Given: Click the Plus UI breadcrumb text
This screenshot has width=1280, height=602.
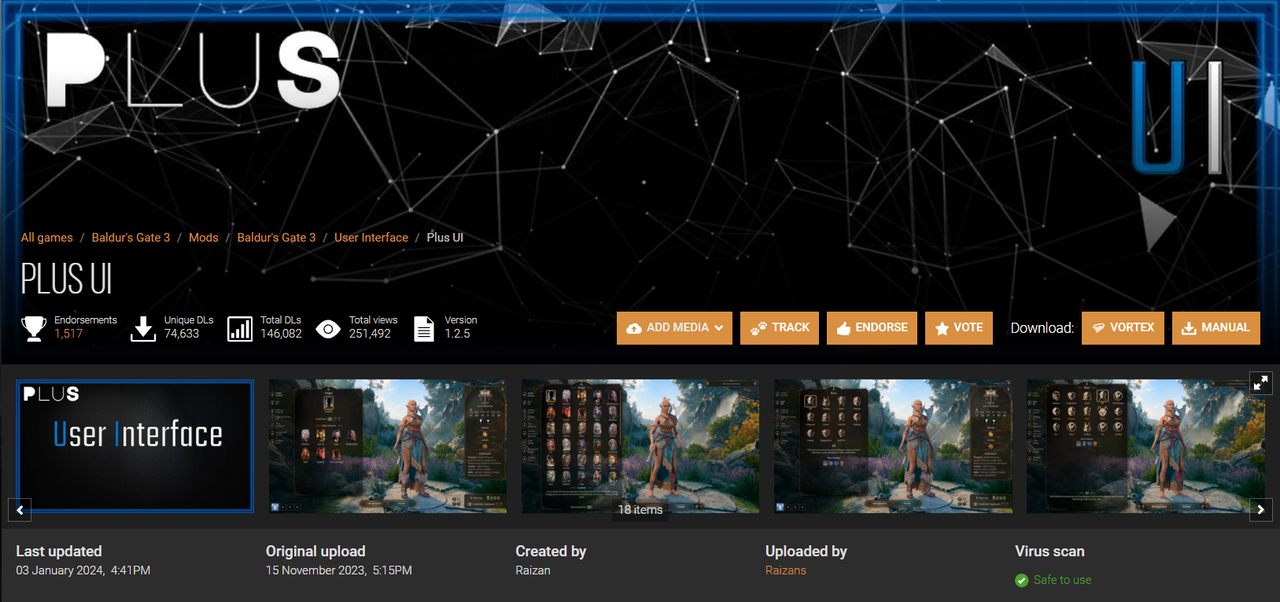Looking at the screenshot, I should click(x=445, y=238).
